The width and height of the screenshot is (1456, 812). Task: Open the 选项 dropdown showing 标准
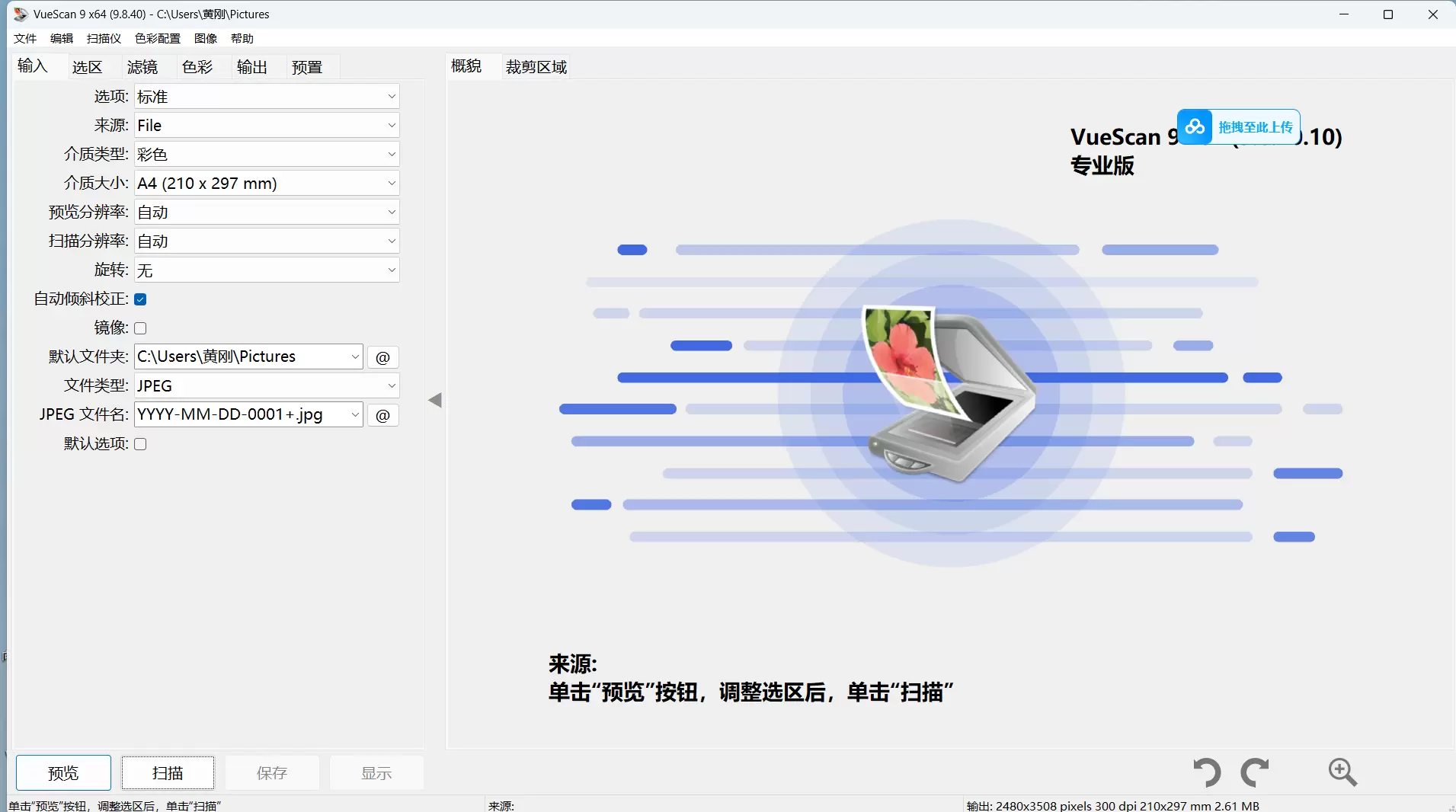(x=267, y=97)
